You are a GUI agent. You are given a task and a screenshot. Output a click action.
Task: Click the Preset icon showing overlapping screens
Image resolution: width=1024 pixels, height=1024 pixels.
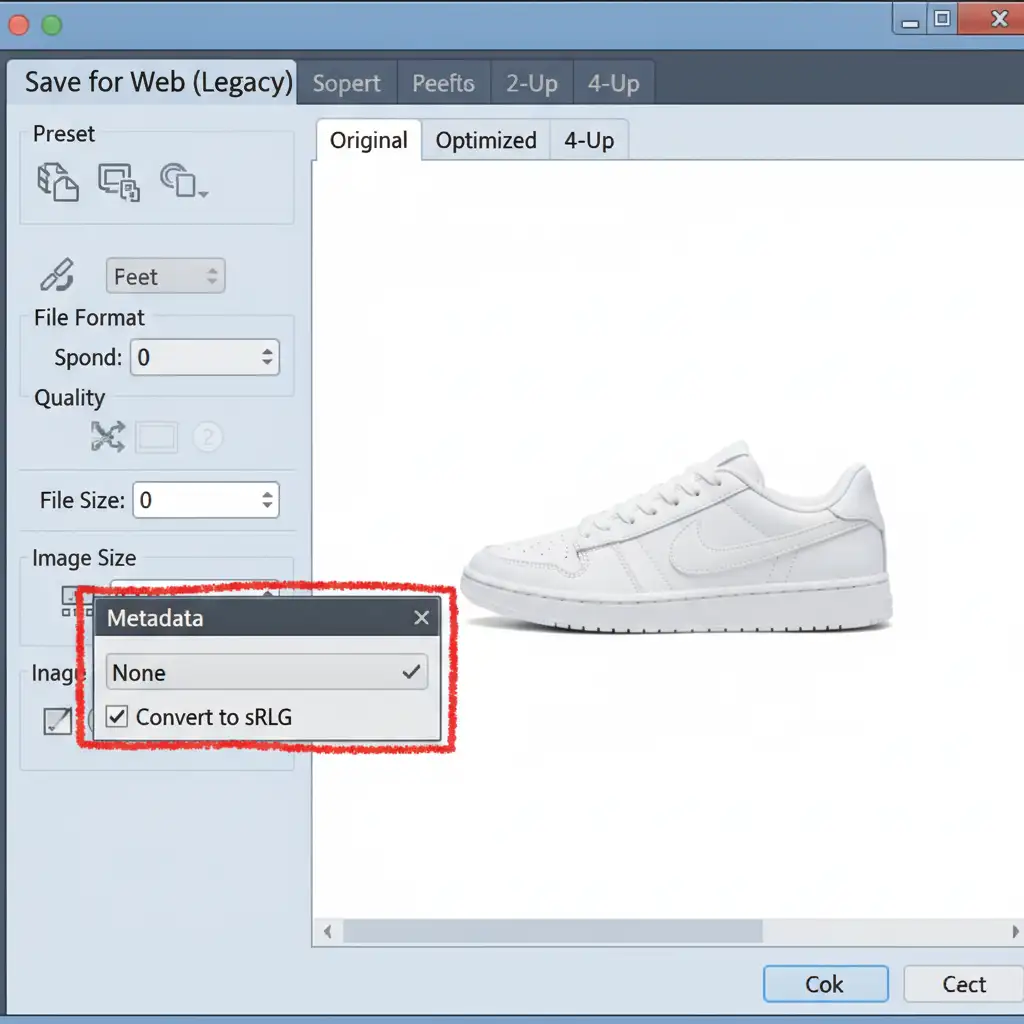pyautogui.click(x=118, y=182)
